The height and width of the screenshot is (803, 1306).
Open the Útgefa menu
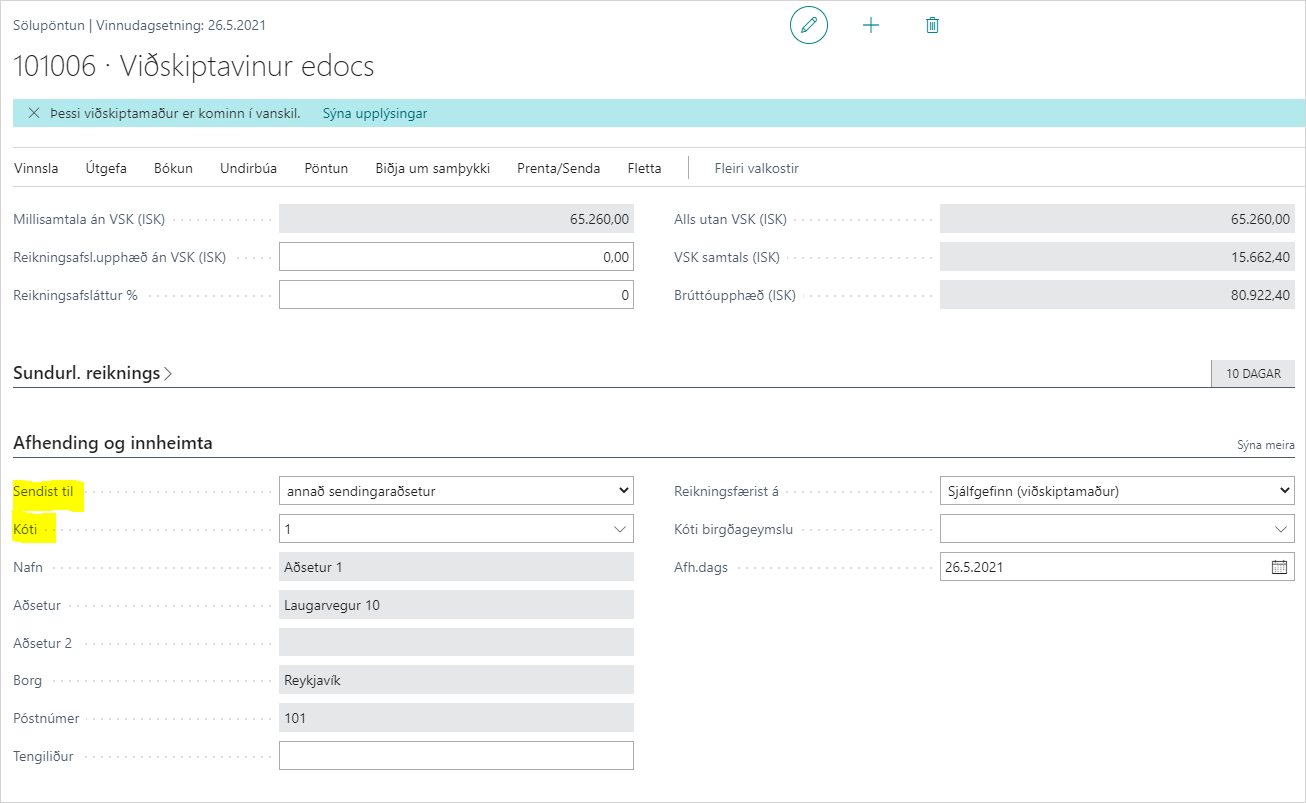[106, 168]
